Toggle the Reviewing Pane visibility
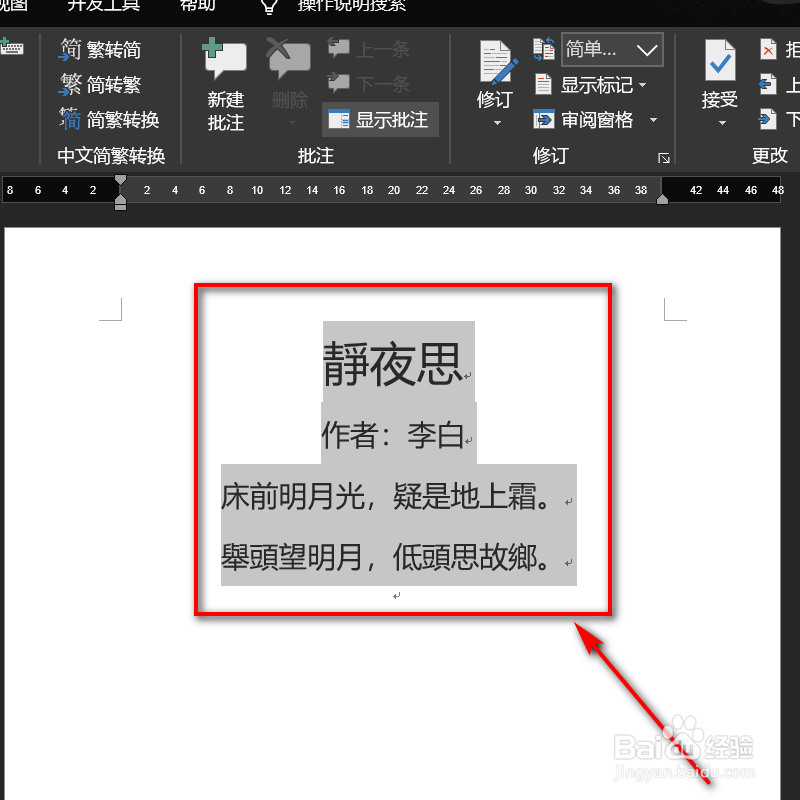800x800 pixels. tap(588, 118)
